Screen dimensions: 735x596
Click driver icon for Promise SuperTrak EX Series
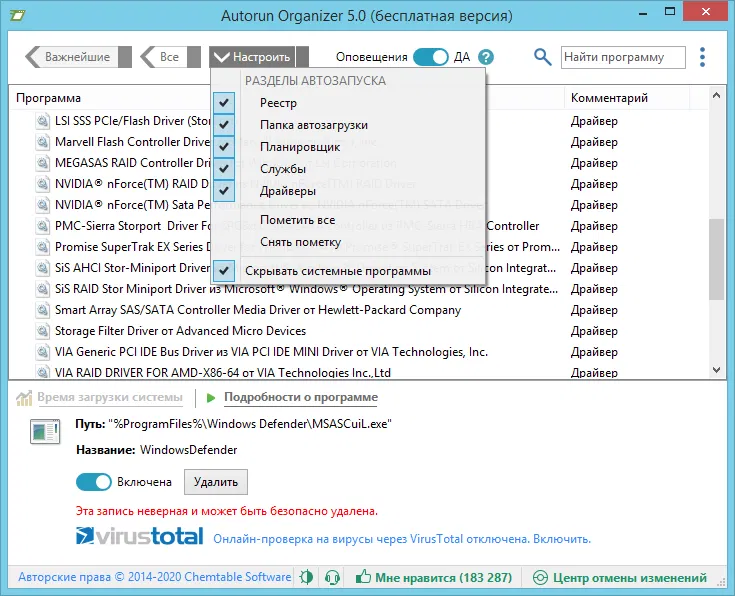coord(43,247)
